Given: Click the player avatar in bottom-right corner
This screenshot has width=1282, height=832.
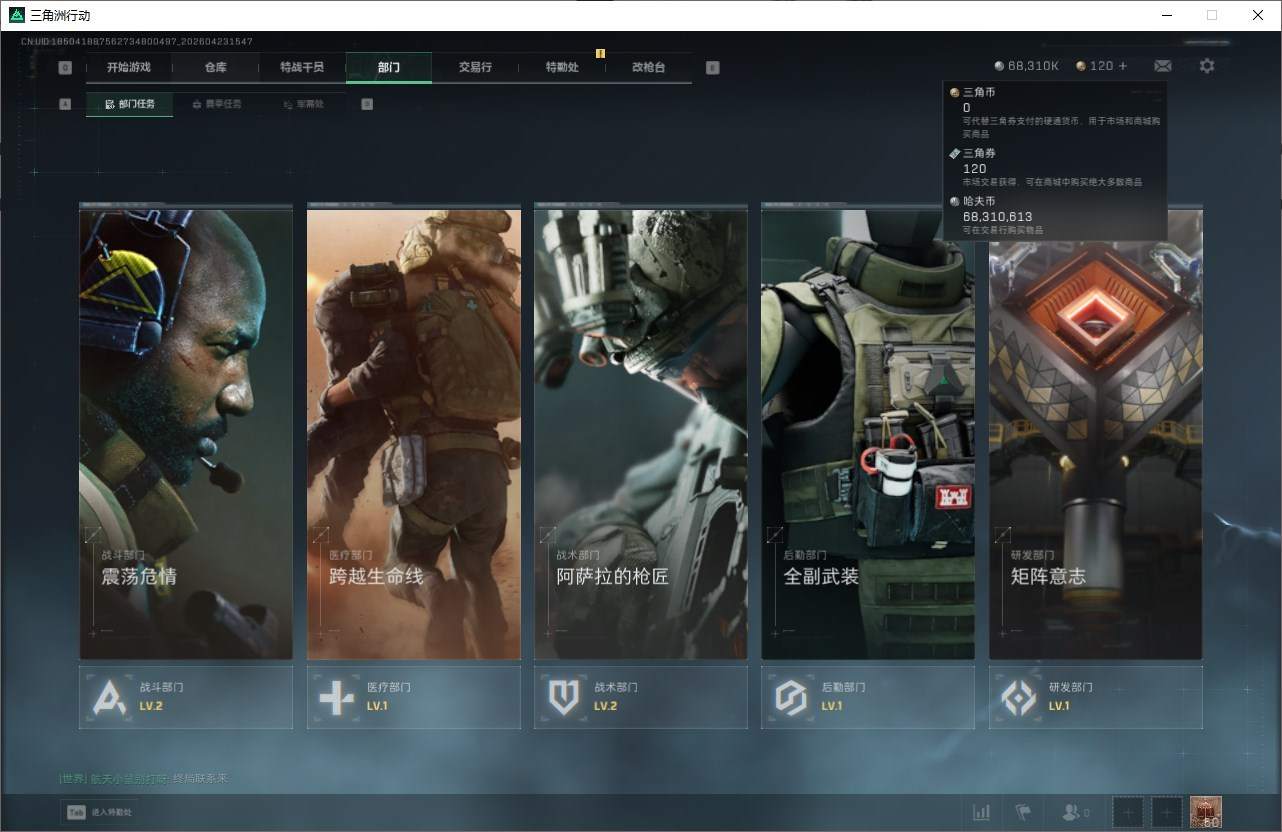Looking at the screenshot, I should 1206,812.
